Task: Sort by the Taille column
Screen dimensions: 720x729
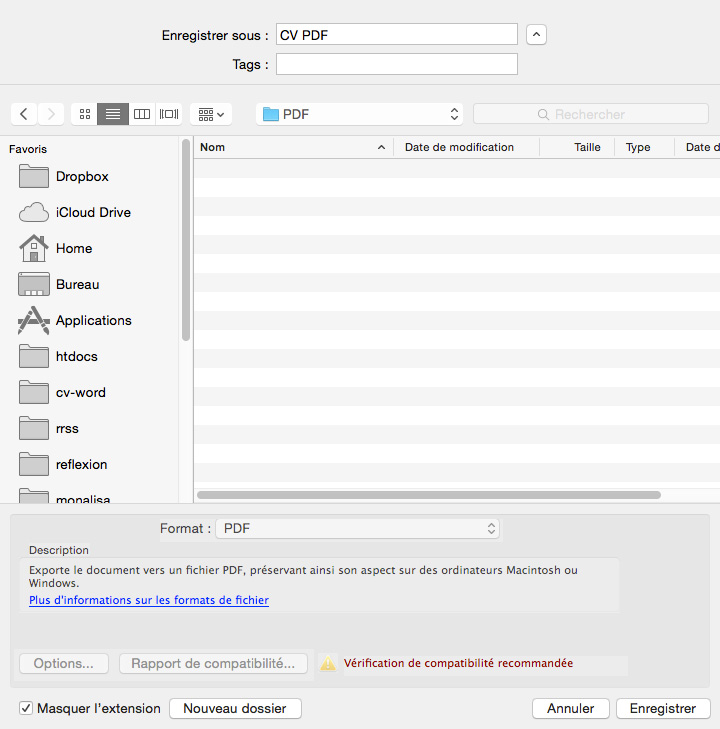Action: 577,147
